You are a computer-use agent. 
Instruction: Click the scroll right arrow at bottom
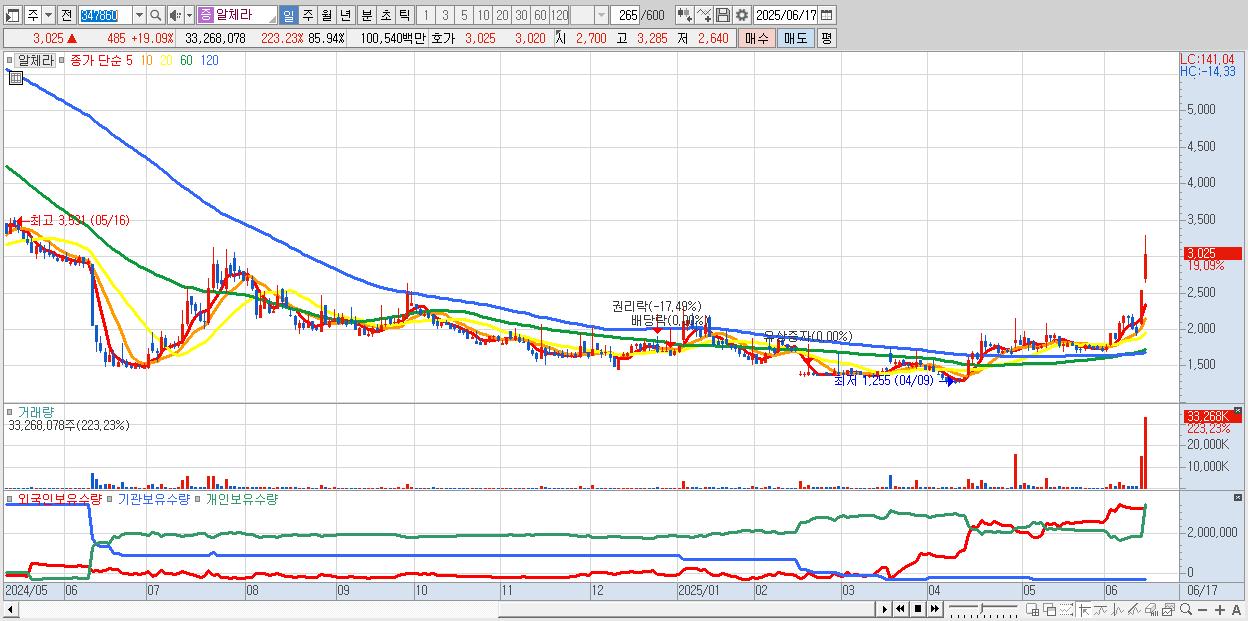(885, 609)
